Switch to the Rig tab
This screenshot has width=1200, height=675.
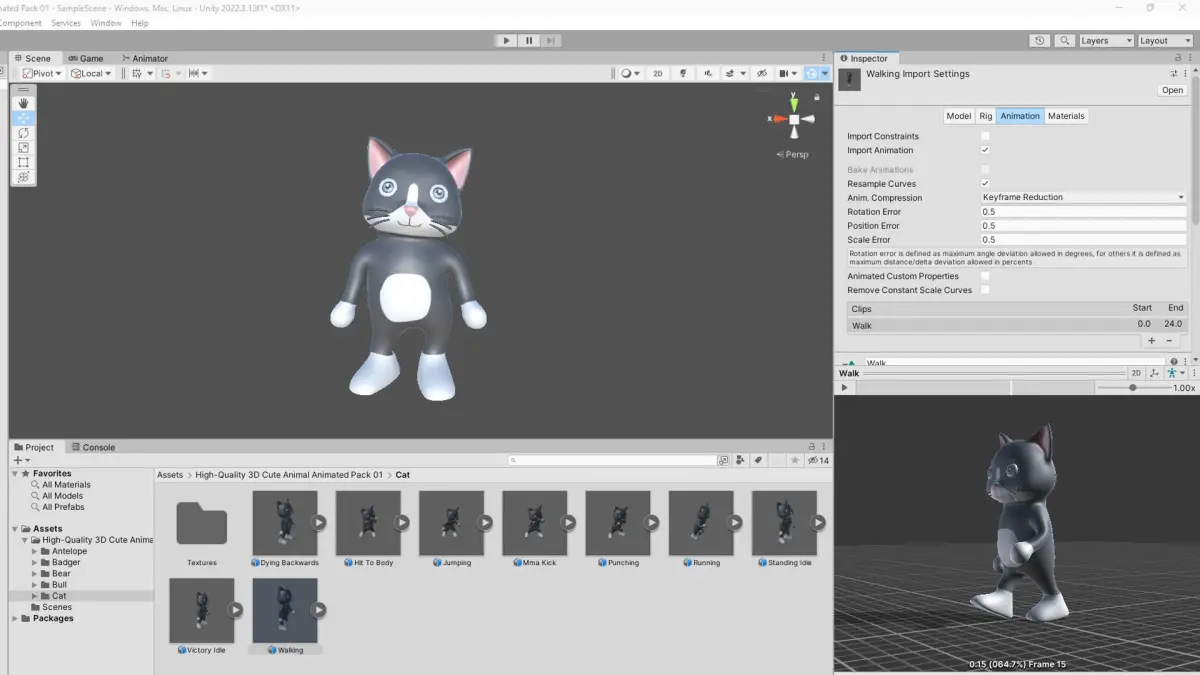tap(986, 116)
